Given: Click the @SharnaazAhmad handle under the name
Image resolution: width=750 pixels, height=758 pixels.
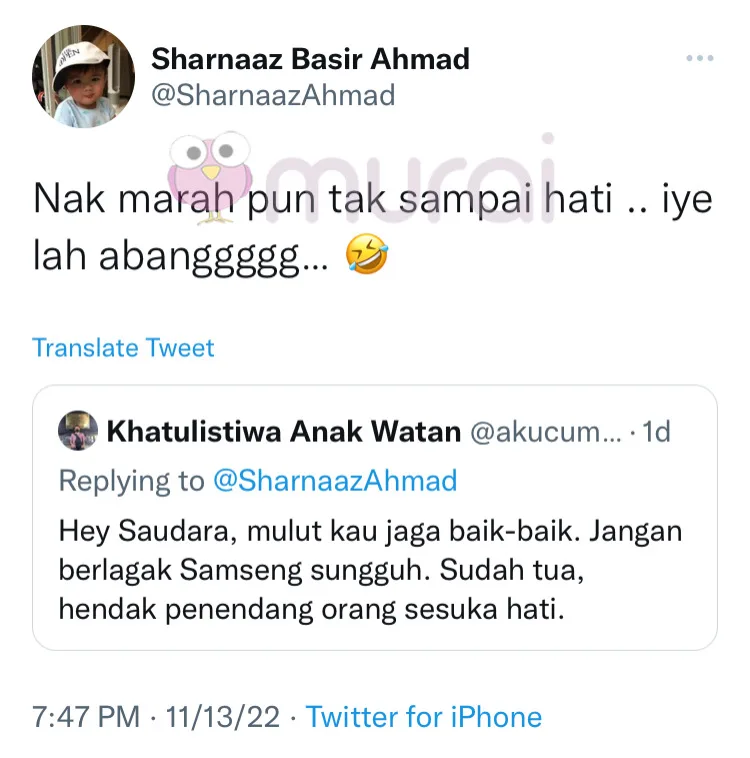Looking at the screenshot, I should click(273, 95).
